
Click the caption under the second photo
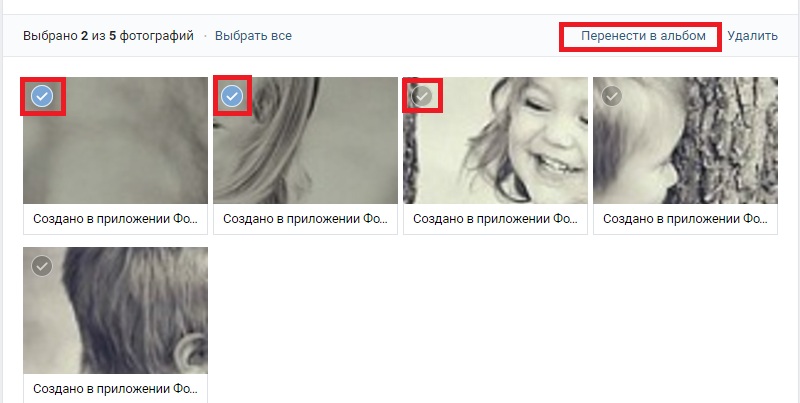[x=305, y=219]
